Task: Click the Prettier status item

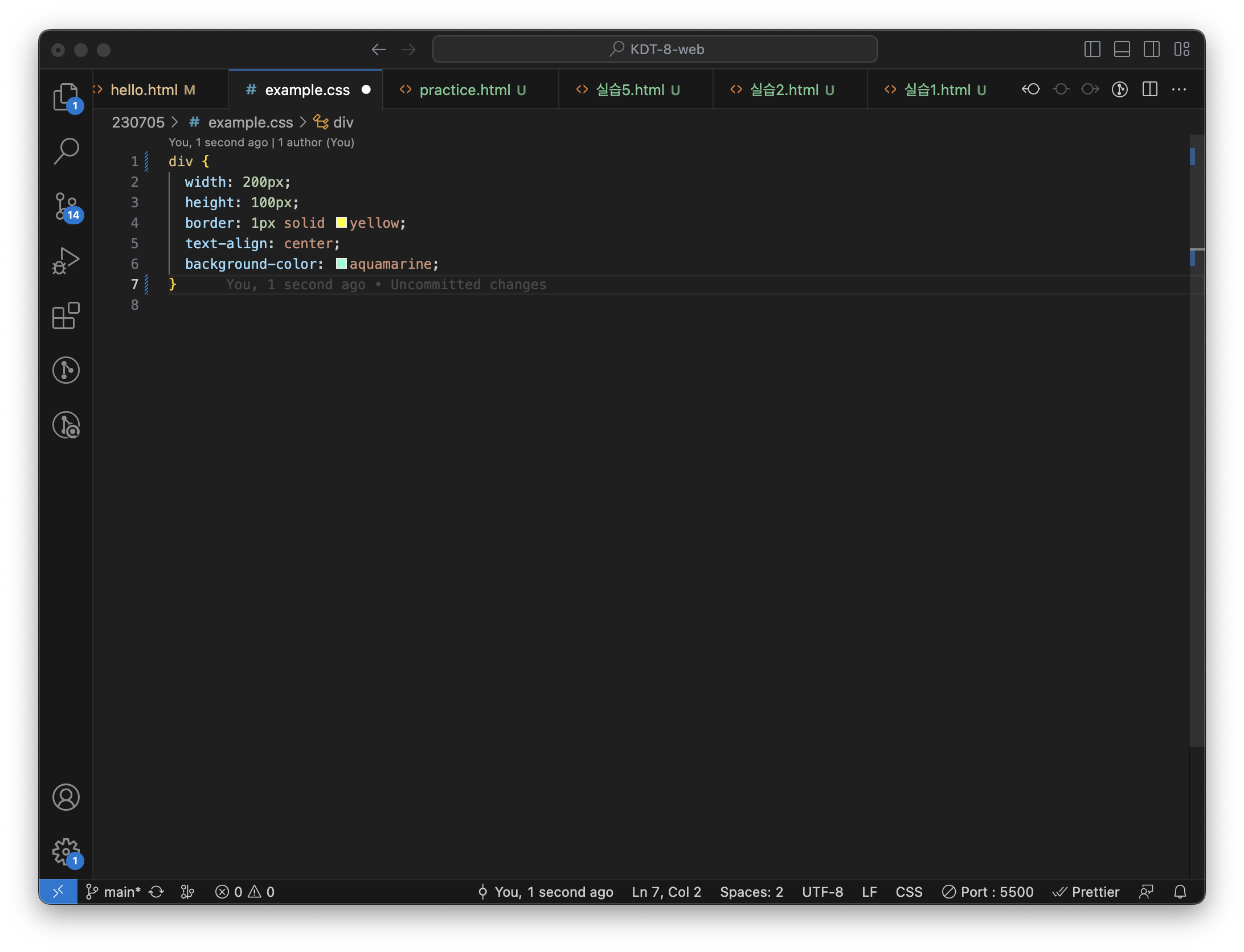Action: pyautogui.click(x=1086, y=892)
